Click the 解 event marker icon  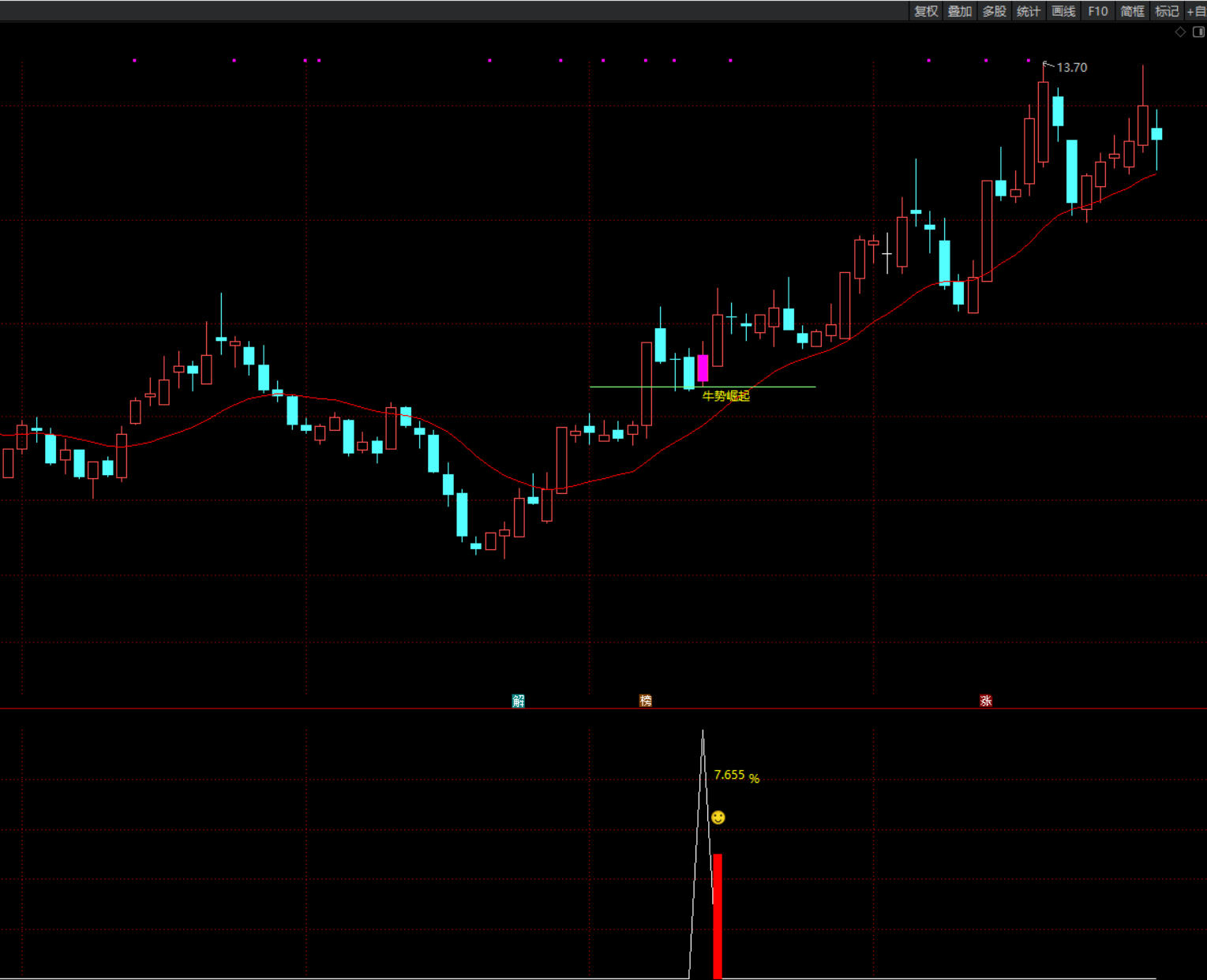[x=519, y=701]
